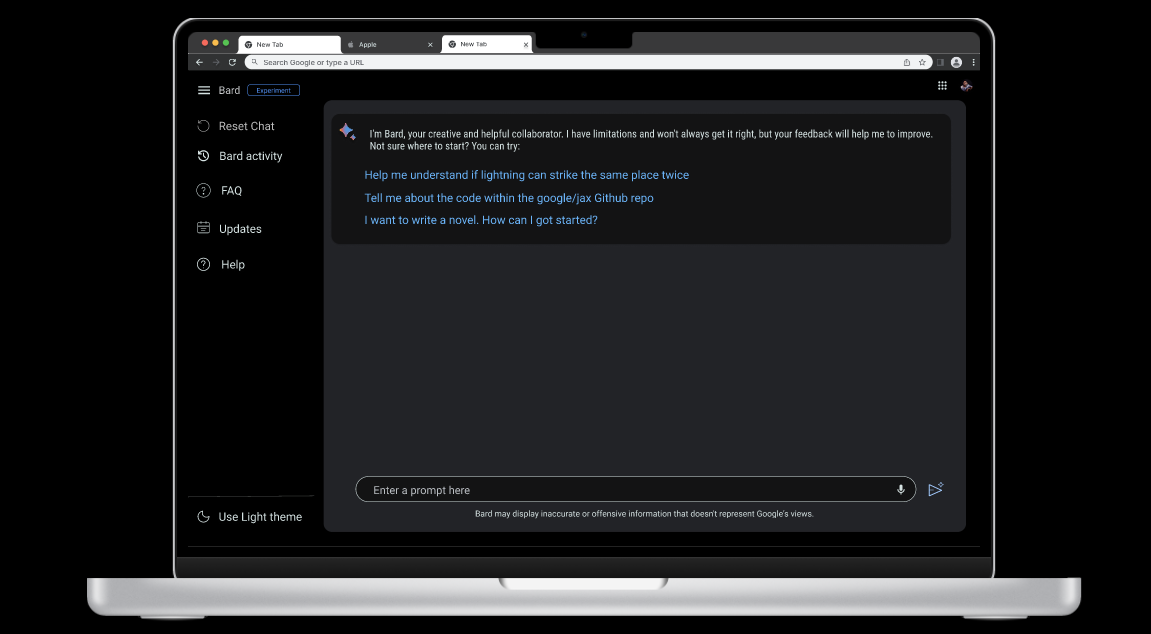The height and width of the screenshot is (634, 1151).
Task: Open the Google apps grid
Action: tap(943, 86)
